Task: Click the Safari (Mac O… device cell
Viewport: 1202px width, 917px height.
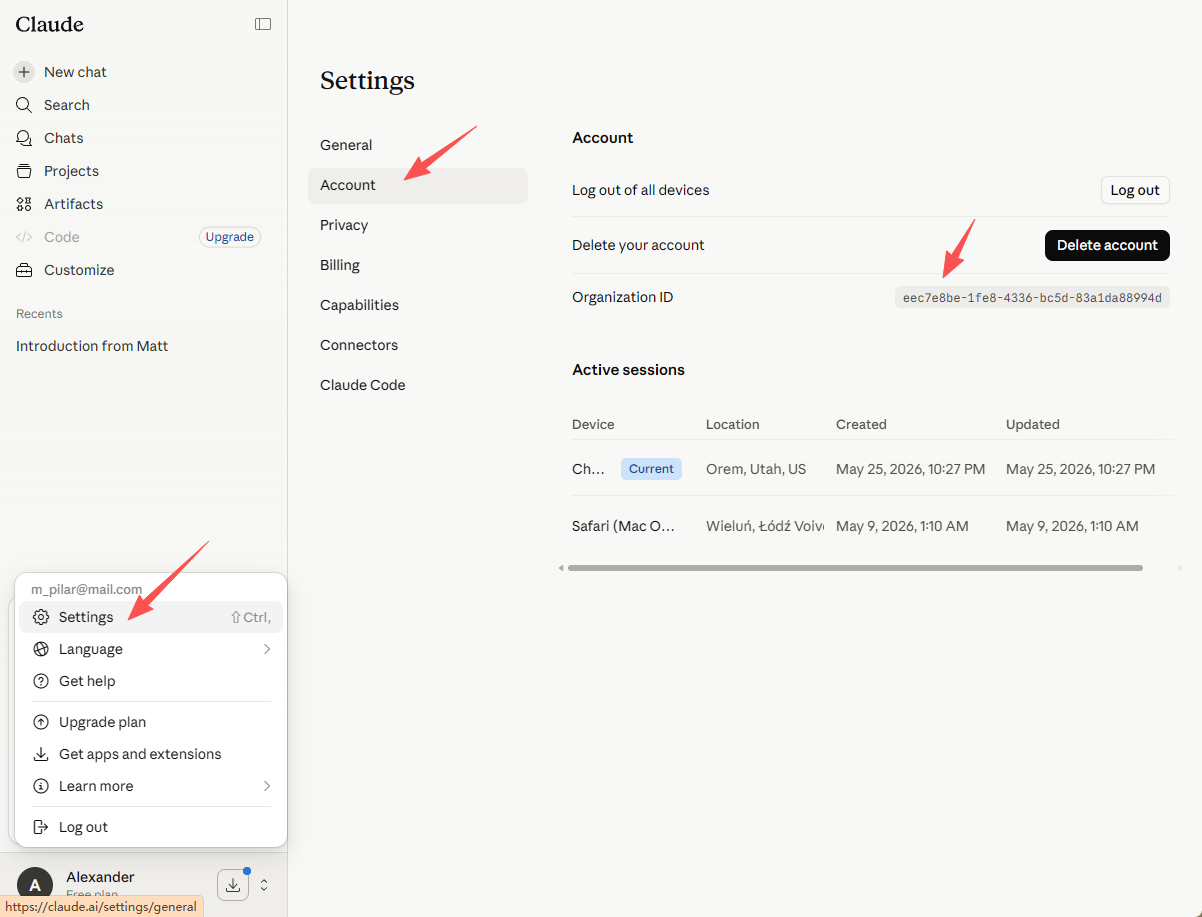Action: coord(624,526)
